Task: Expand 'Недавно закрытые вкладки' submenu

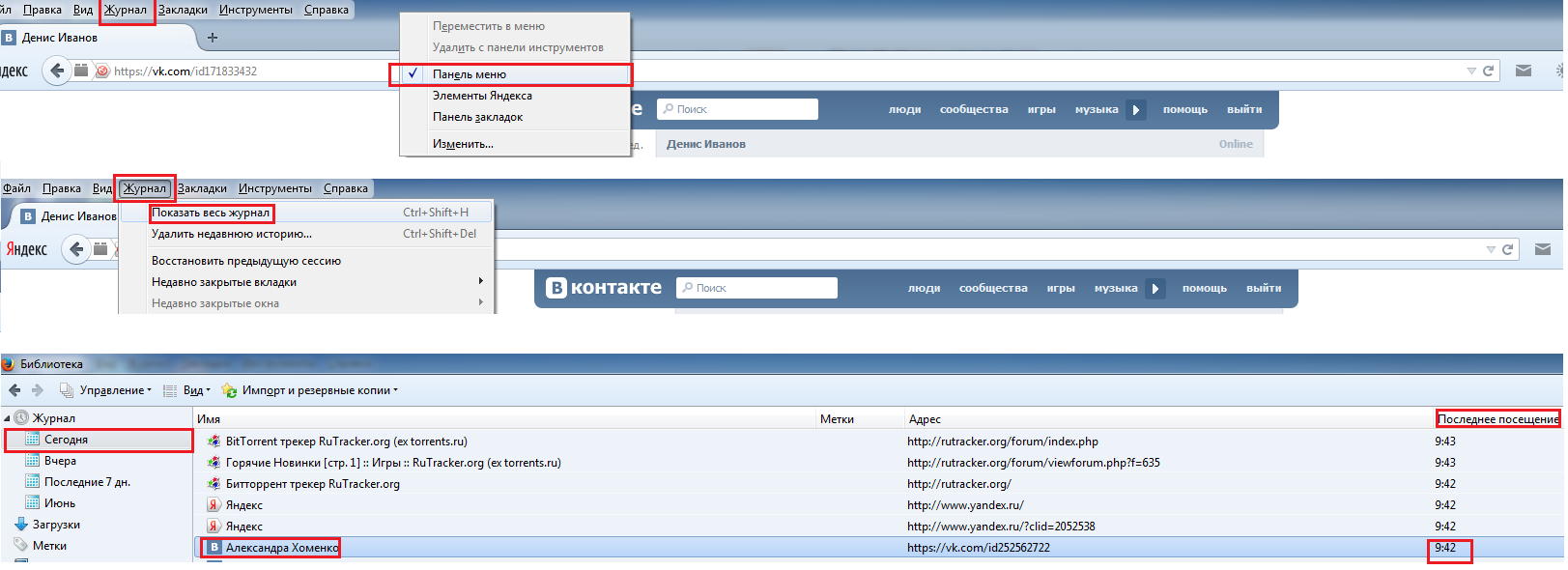Action: 307,282
